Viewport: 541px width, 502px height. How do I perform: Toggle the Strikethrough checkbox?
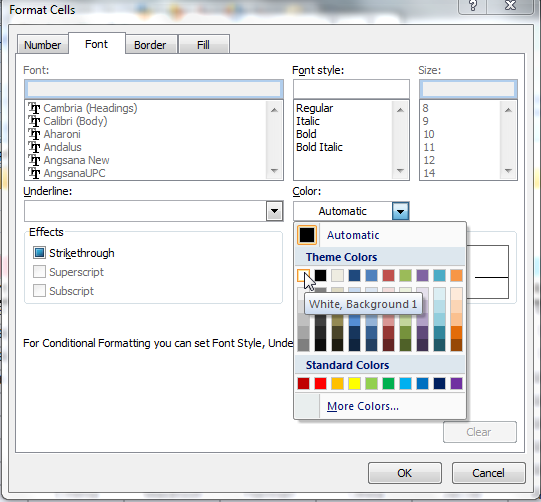tap(39, 253)
